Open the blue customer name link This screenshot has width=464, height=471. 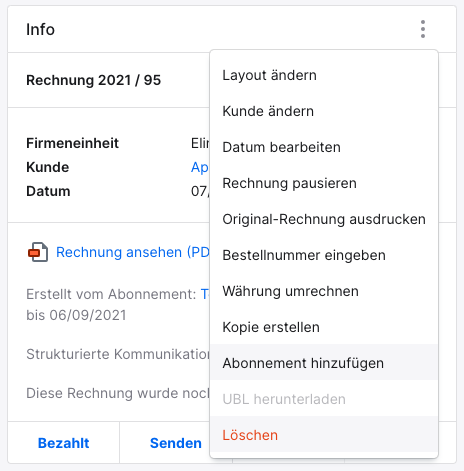click(200, 167)
